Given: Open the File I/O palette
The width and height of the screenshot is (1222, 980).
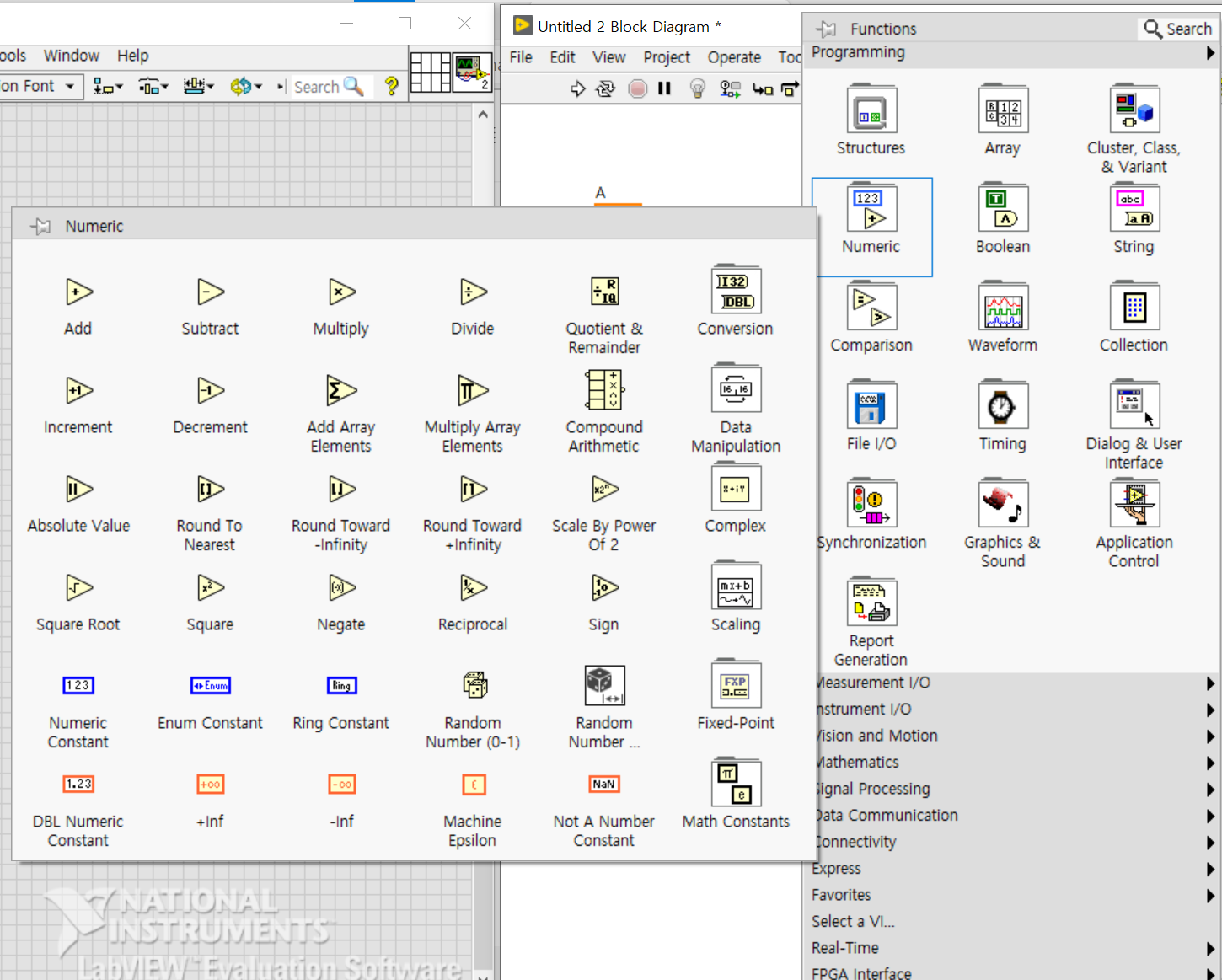Looking at the screenshot, I should (871, 405).
